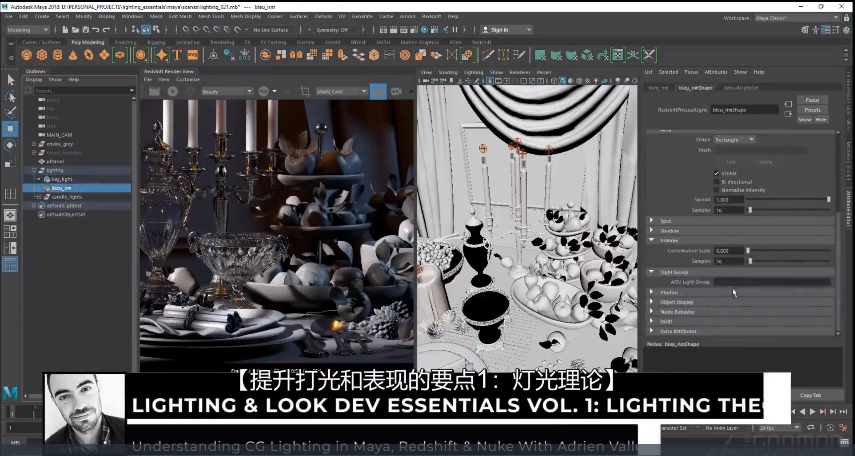Click the Show button under Presets
855x456 pixels.
point(805,119)
